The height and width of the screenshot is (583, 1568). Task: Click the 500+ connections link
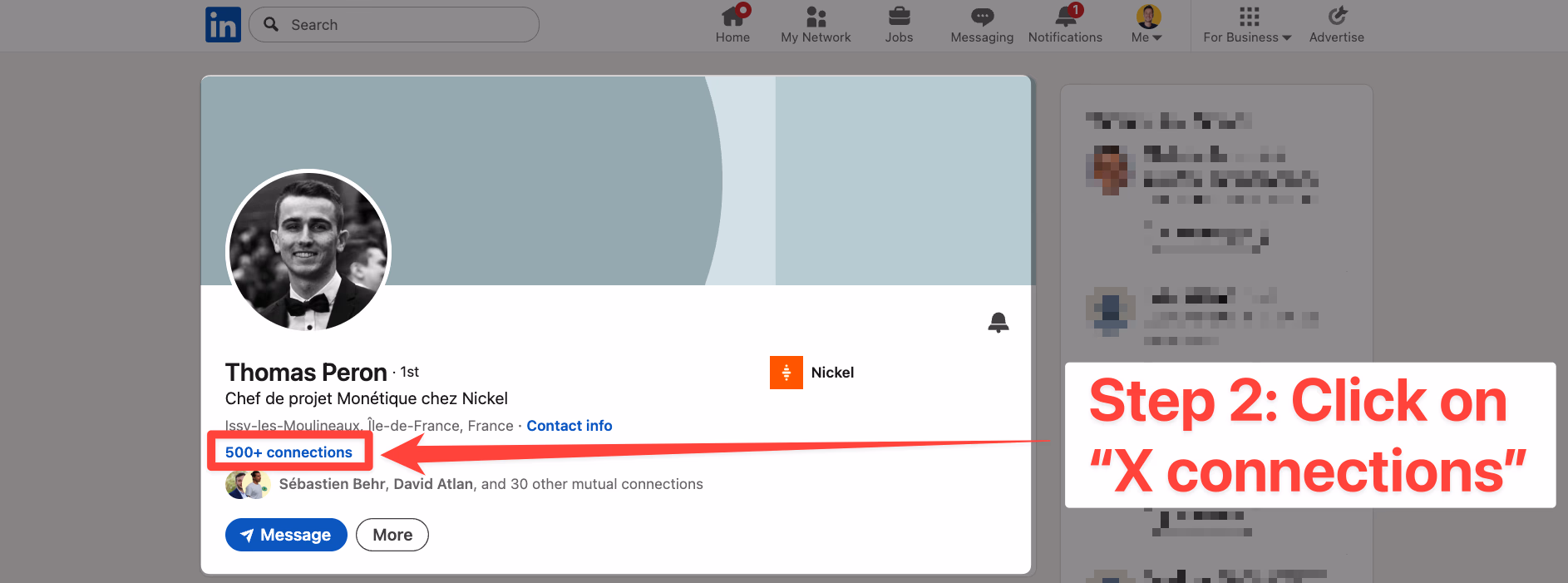pos(288,452)
